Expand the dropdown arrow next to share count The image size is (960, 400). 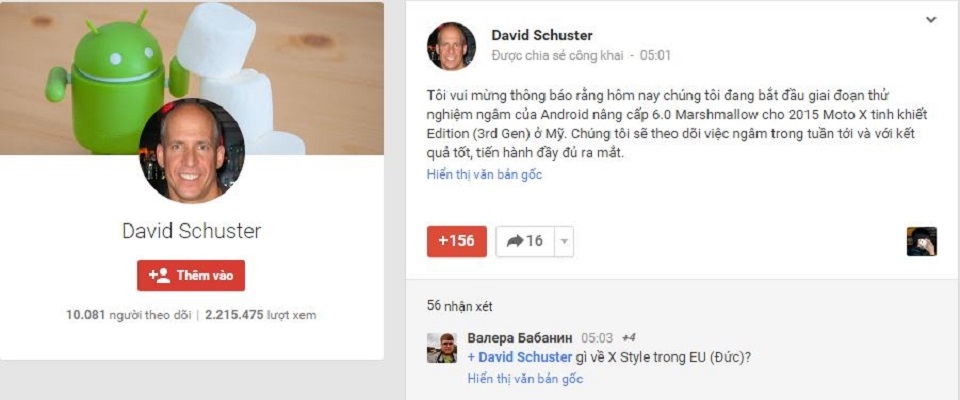click(564, 241)
